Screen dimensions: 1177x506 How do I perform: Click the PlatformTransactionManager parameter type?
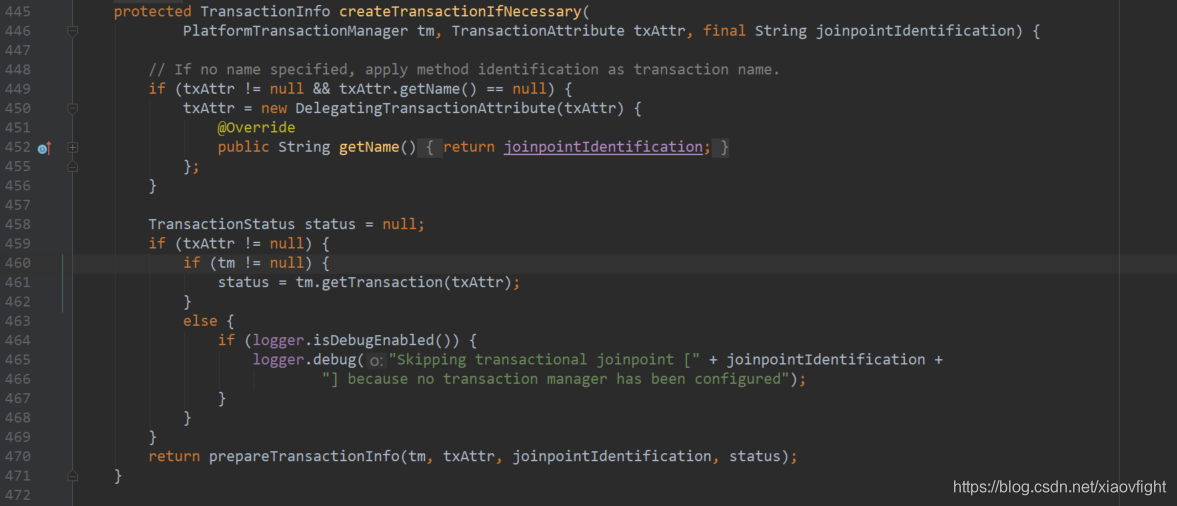[x=295, y=32]
